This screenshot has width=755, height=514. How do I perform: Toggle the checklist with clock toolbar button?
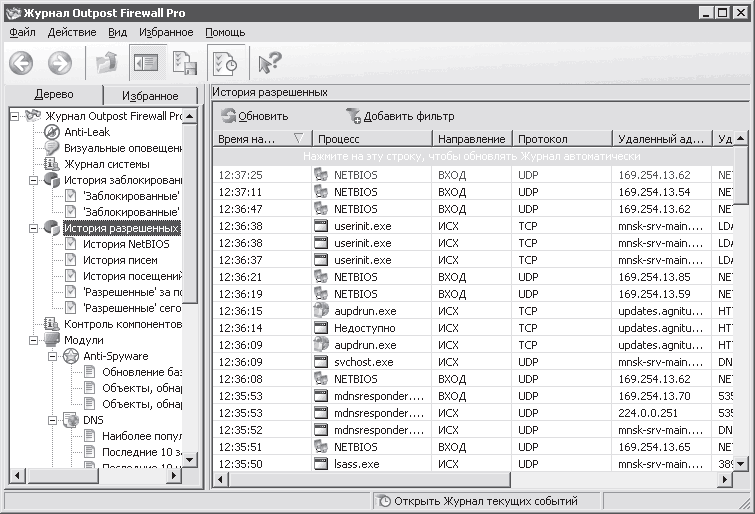[224, 64]
